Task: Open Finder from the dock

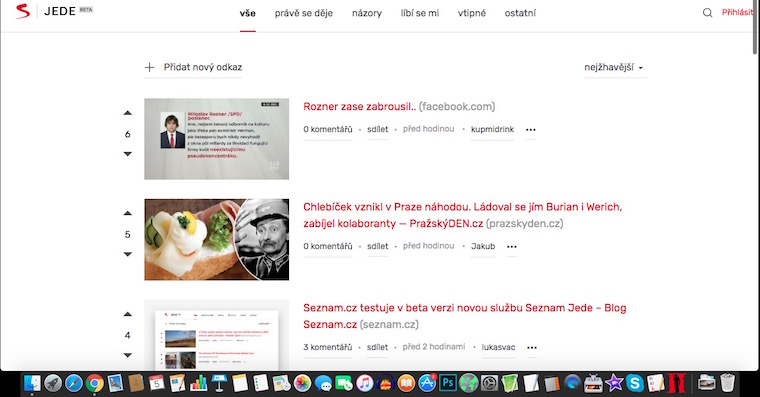Action: pos(32,383)
